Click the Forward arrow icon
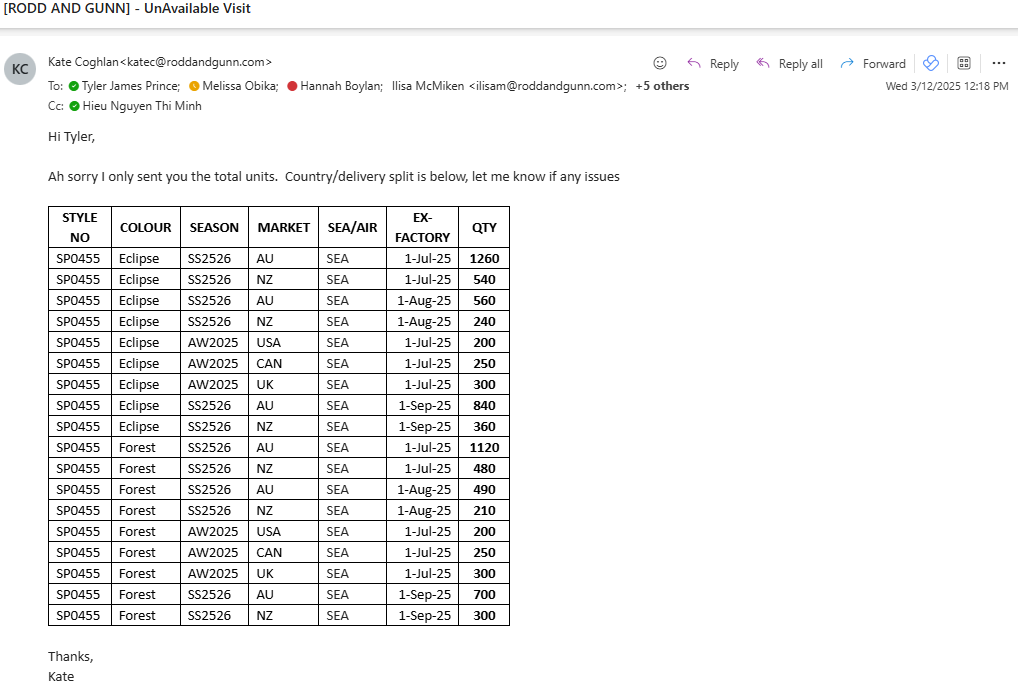The height and width of the screenshot is (688, 1018). coord(847,63)
